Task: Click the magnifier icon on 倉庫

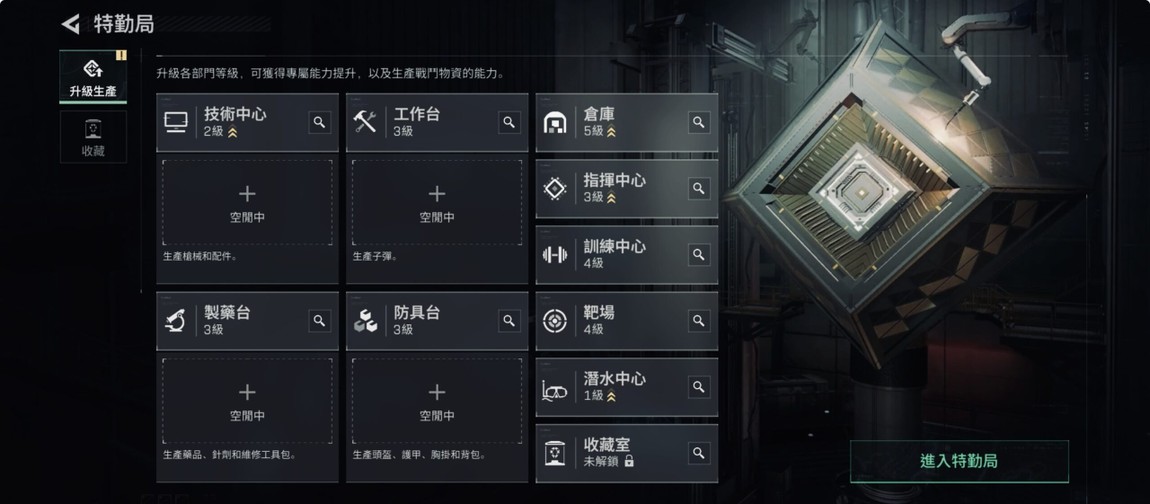Action: point(699,123)
